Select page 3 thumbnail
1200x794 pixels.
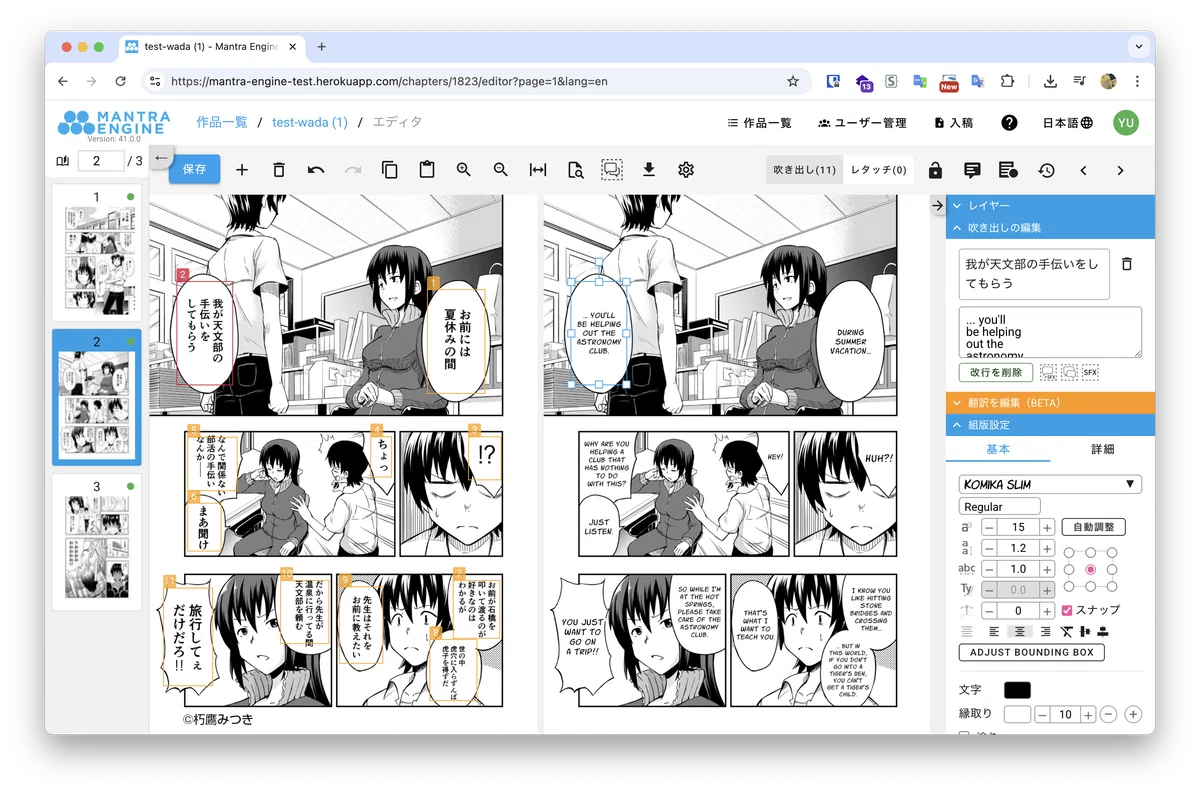click(x=97, y=544)
